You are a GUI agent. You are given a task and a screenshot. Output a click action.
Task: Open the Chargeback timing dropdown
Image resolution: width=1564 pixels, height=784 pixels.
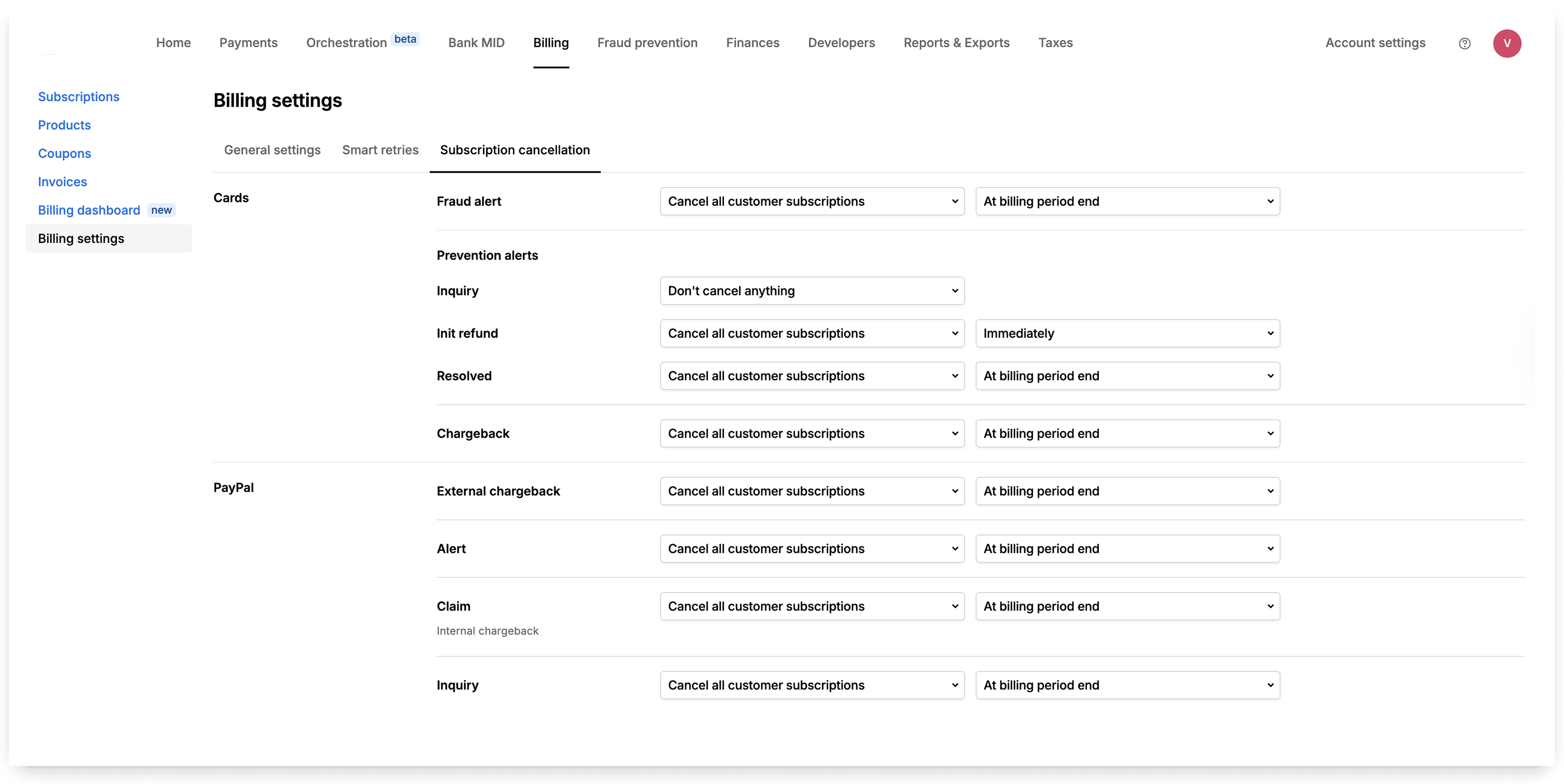pos(1127,433)
